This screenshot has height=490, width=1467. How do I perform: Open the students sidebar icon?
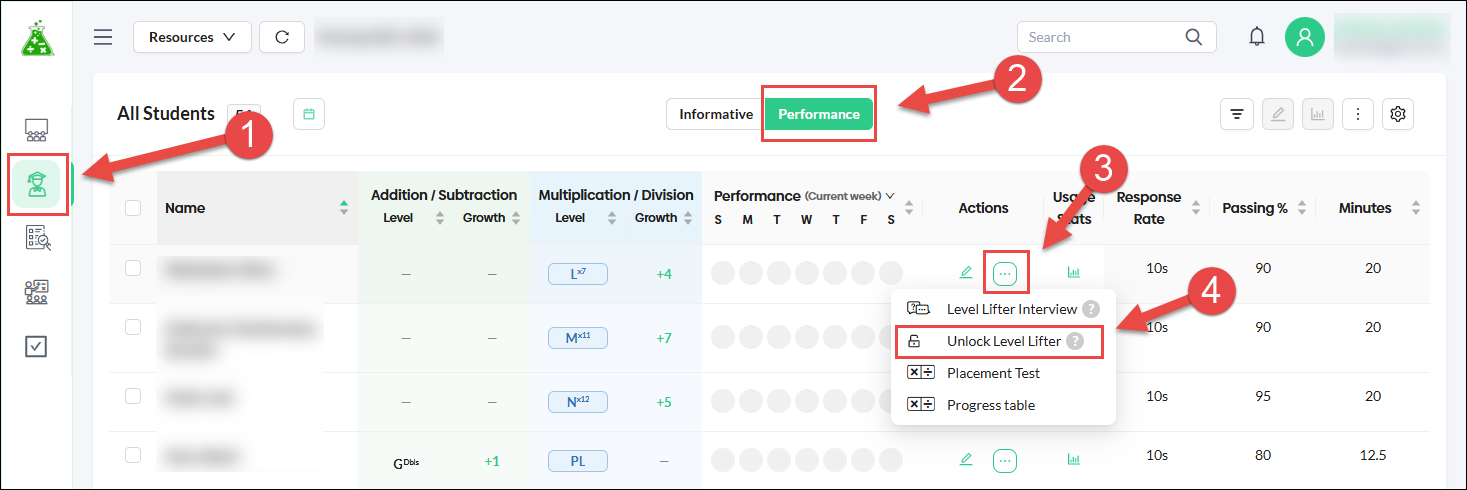38,184
